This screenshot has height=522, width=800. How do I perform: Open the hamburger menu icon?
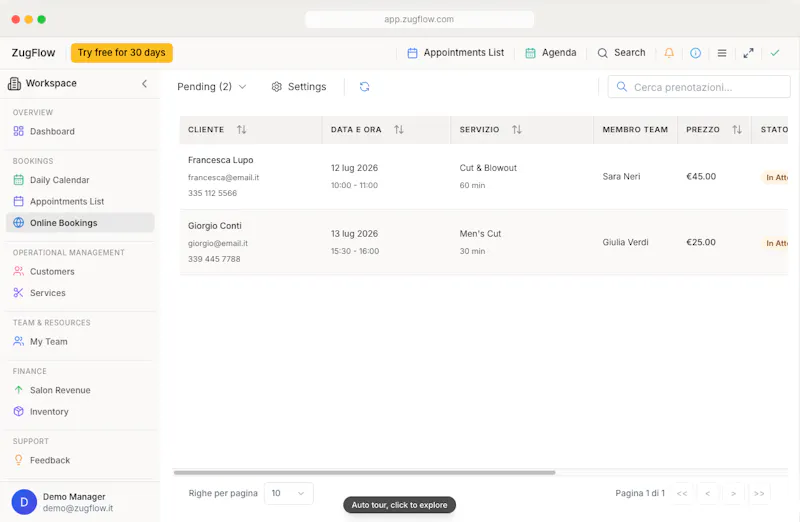point(722,53)
